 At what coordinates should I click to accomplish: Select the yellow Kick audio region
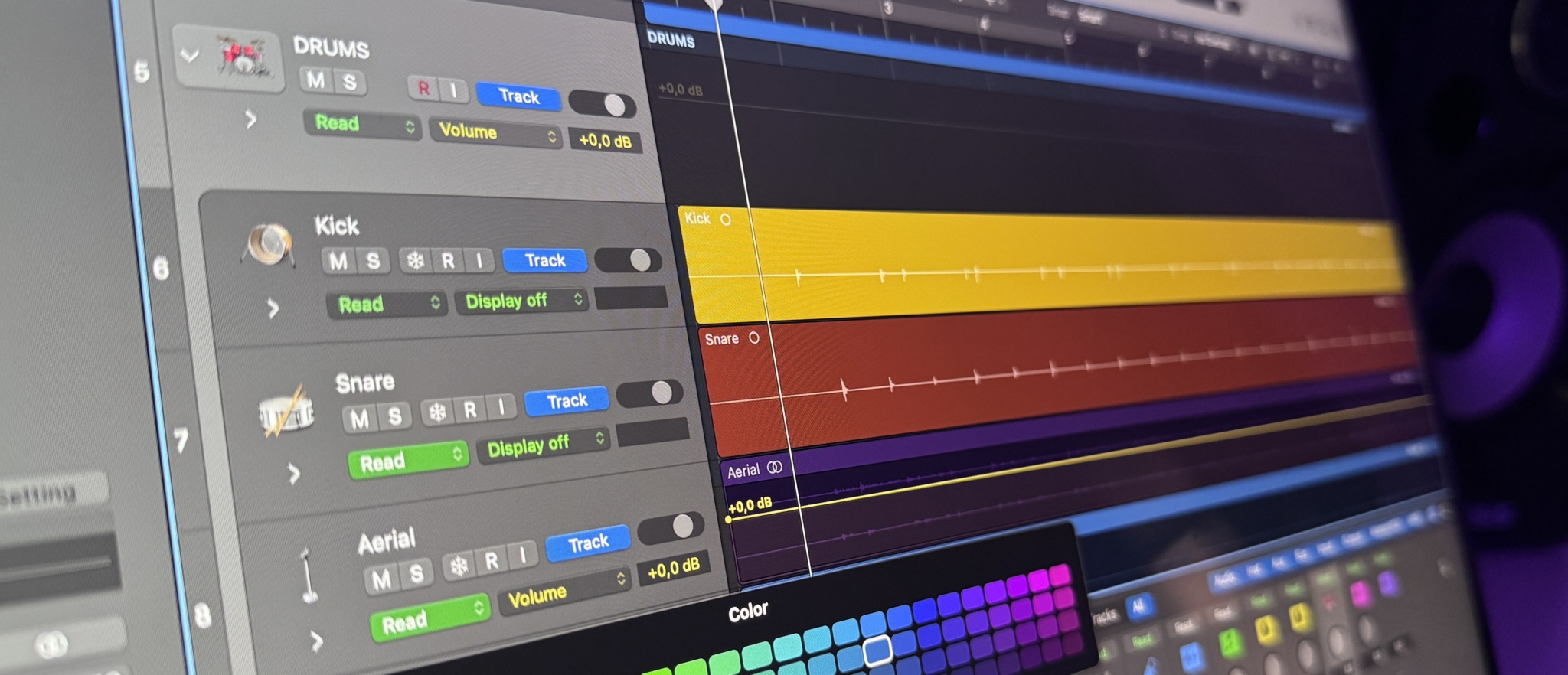pos(1041,264)
